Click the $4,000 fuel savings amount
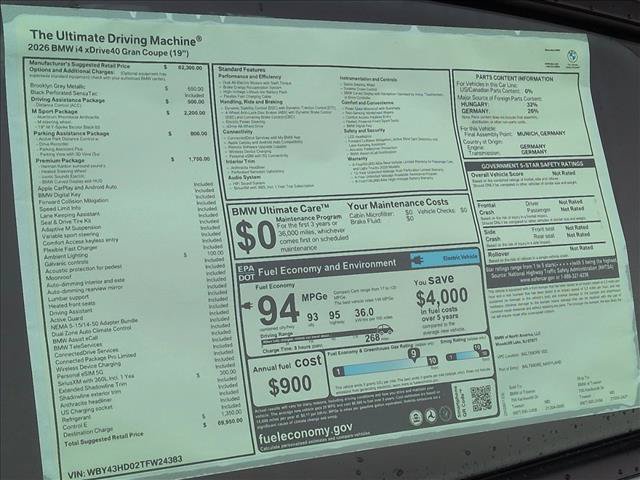Screen dimensions: 640x480 point(442,297)
